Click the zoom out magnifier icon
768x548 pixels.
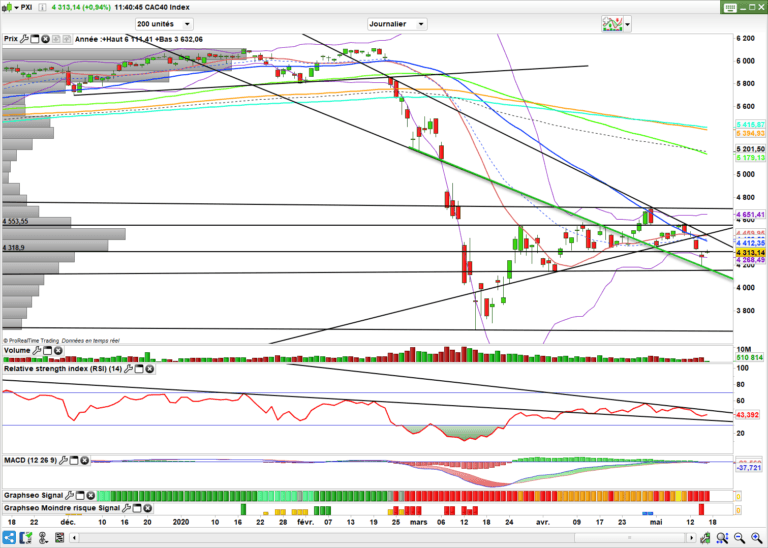[x=738, y=538]
